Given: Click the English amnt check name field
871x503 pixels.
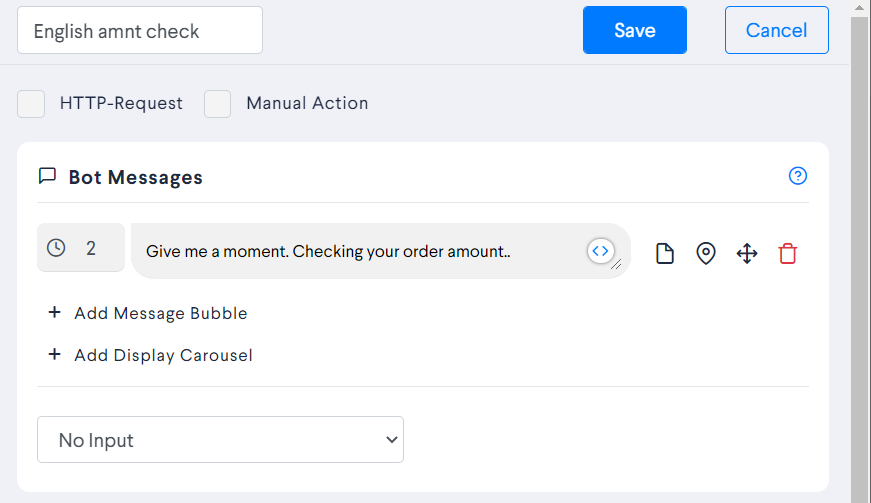Looking at the screenshot, I should (140, 30).
